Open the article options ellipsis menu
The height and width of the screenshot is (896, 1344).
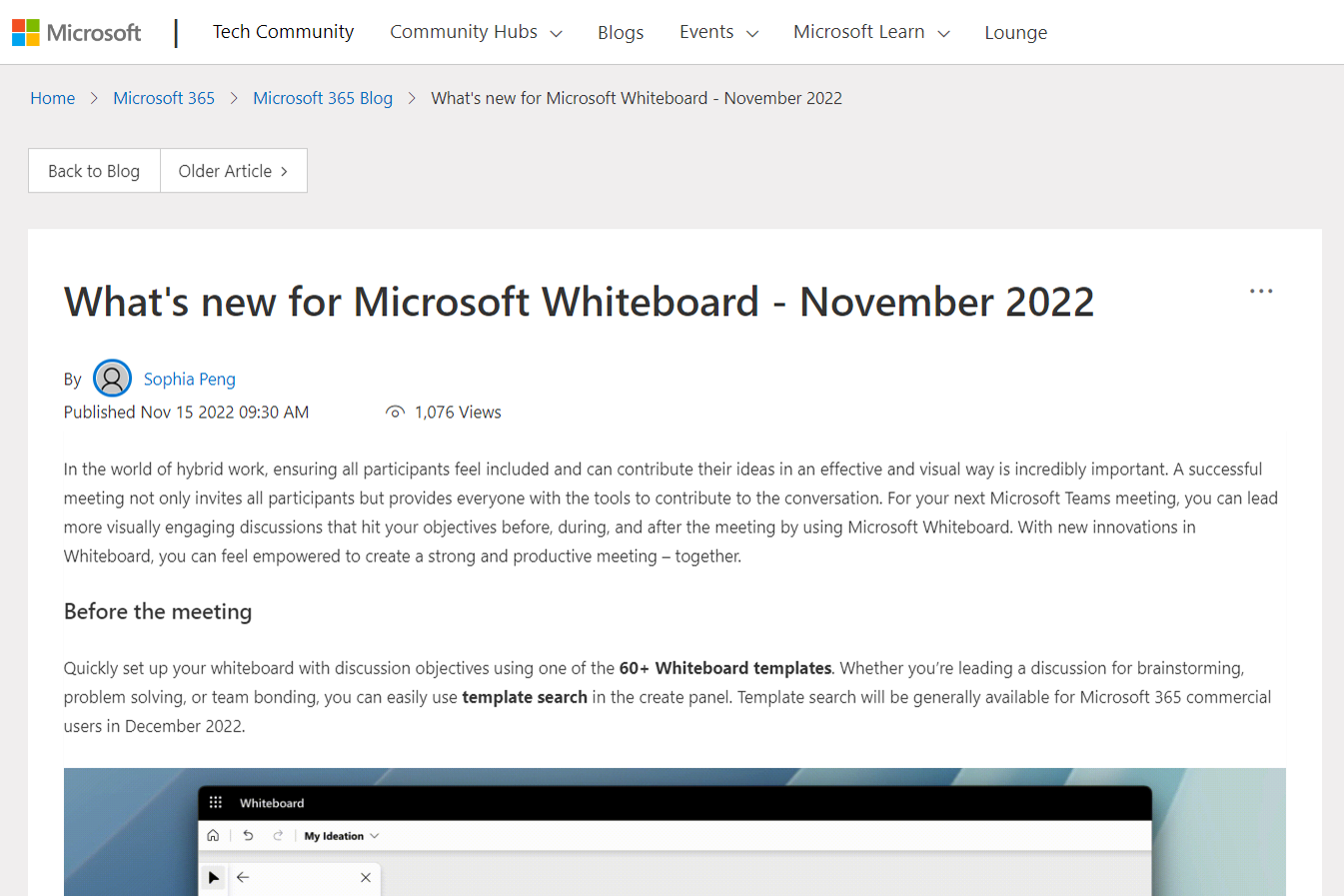(1260, 291)
